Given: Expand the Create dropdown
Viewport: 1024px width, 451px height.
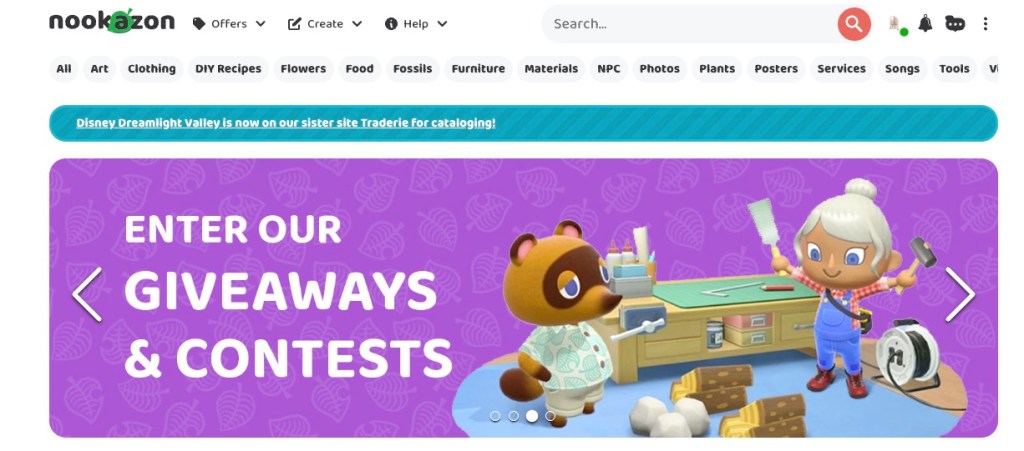Looking at the screenshot, I should (x=325, y=23).
